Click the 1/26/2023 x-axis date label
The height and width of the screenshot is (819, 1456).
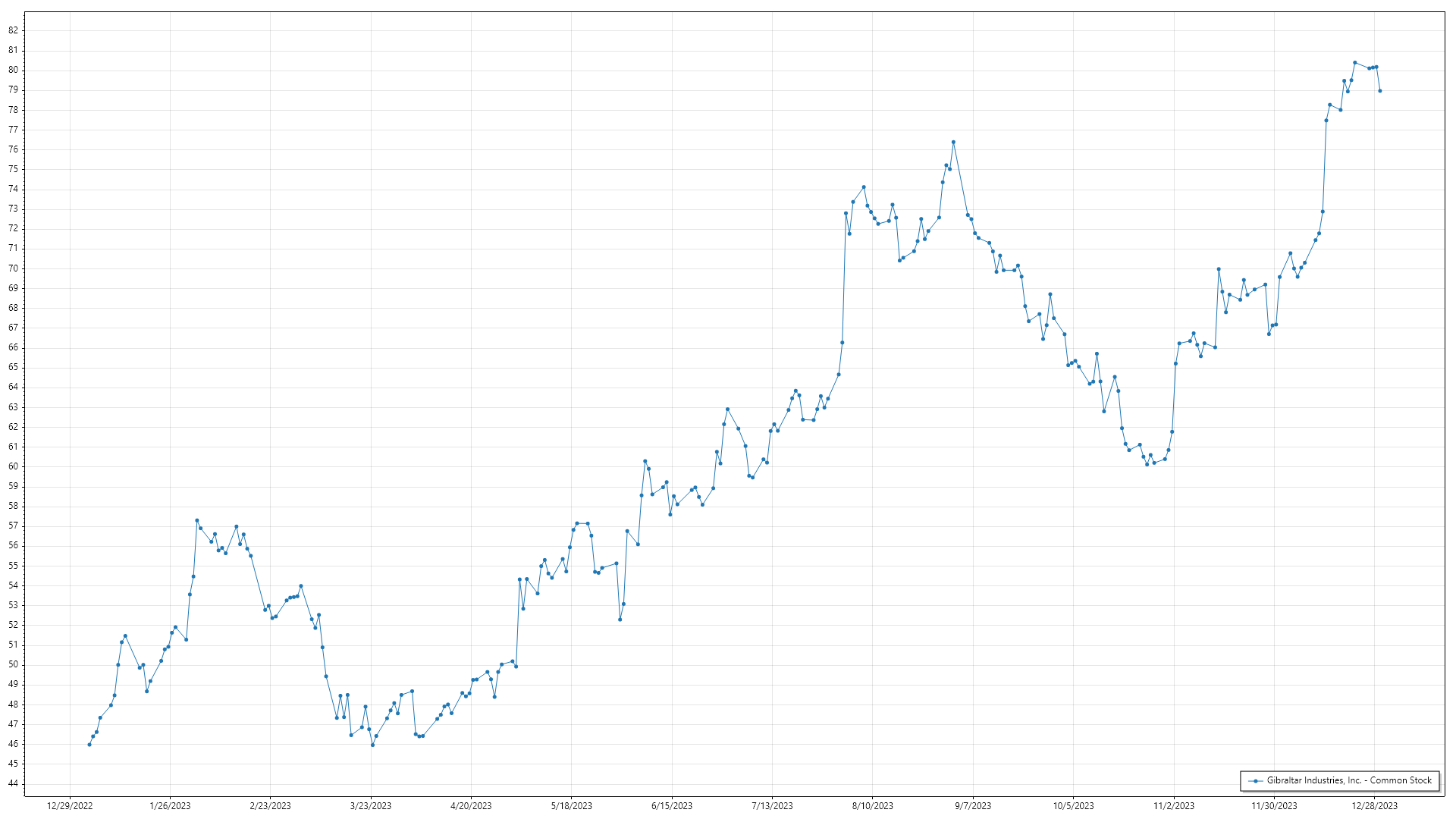[170, 806]
